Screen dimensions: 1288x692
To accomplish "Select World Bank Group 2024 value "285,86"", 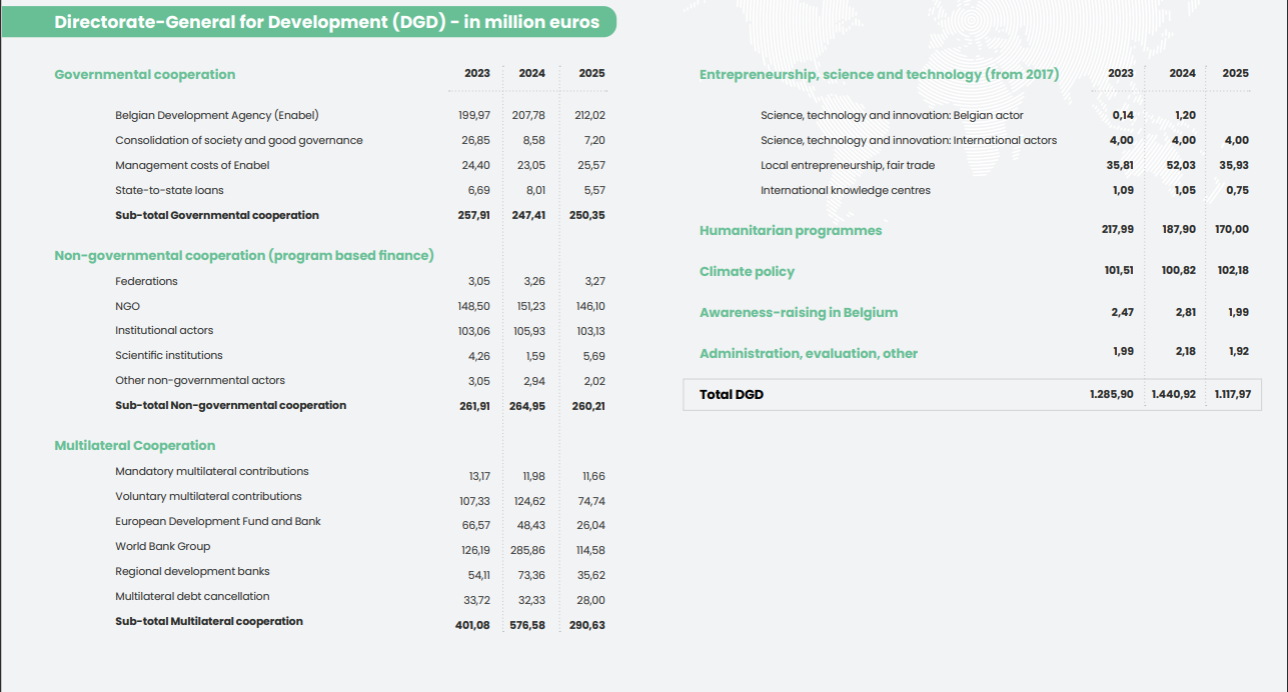I will pyautogui.click(x=528, y=550).
